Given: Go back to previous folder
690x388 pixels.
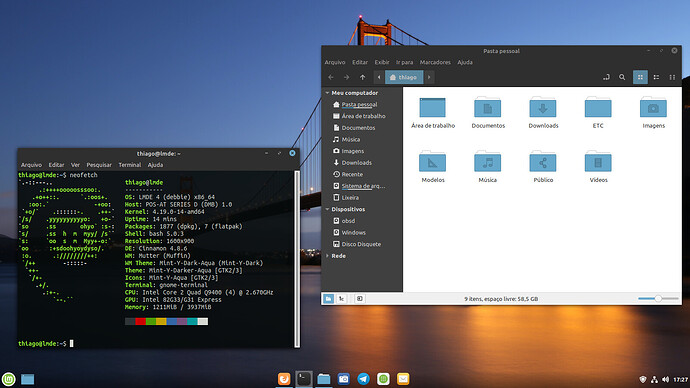Looking at the screenshot, I should tap(330, 77).
